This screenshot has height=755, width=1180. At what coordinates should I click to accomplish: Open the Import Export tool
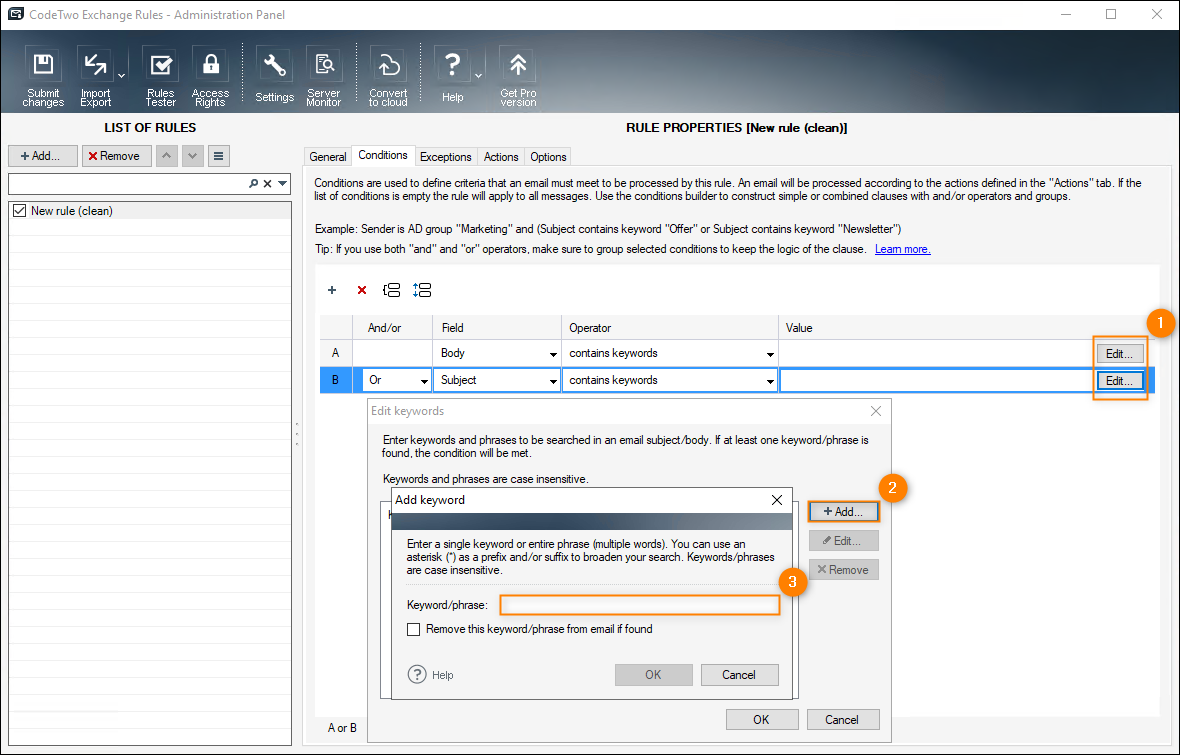point(96,77)
